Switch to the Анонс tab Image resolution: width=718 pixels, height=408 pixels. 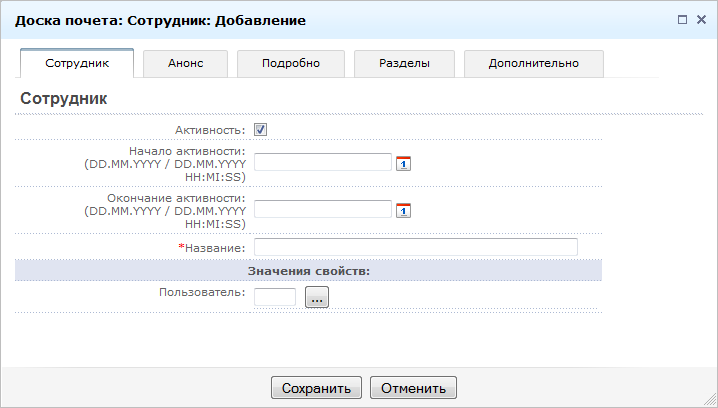[x=185, y=63]
